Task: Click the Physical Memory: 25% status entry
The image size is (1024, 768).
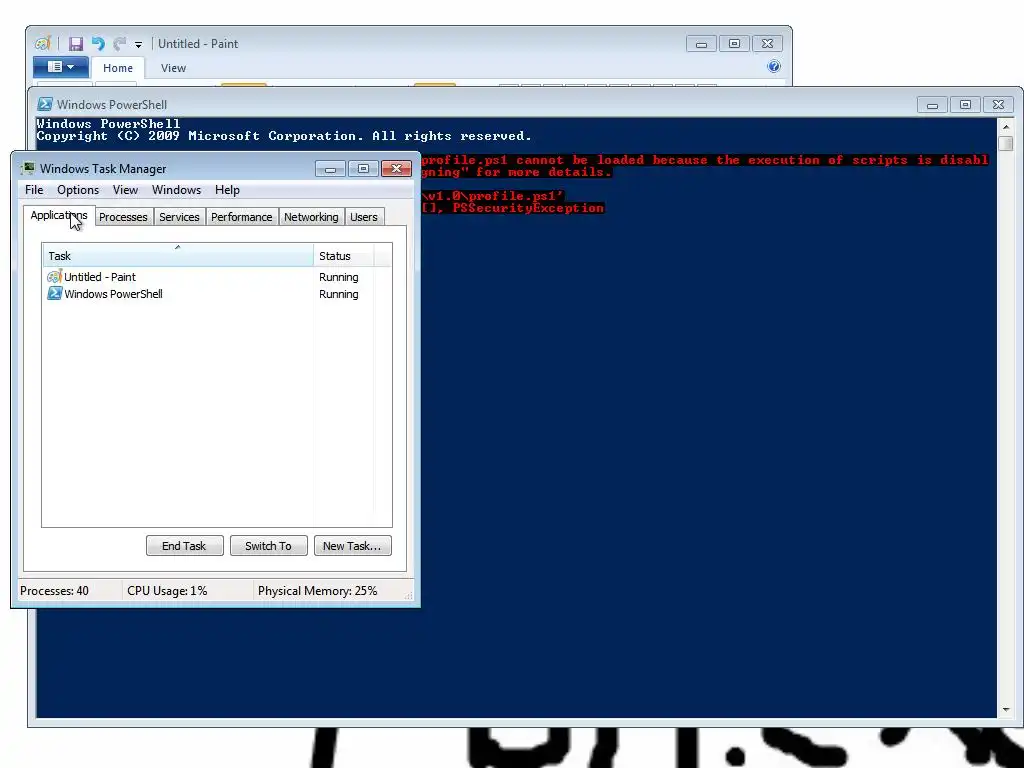Action: click(317, 591)
